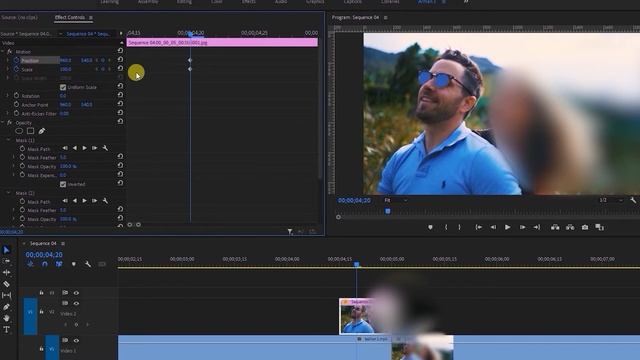Image resolution: width=640 pixels, height=360 pixels.
Task: Step forward one frame in Program Monitor
Action: 522,227
